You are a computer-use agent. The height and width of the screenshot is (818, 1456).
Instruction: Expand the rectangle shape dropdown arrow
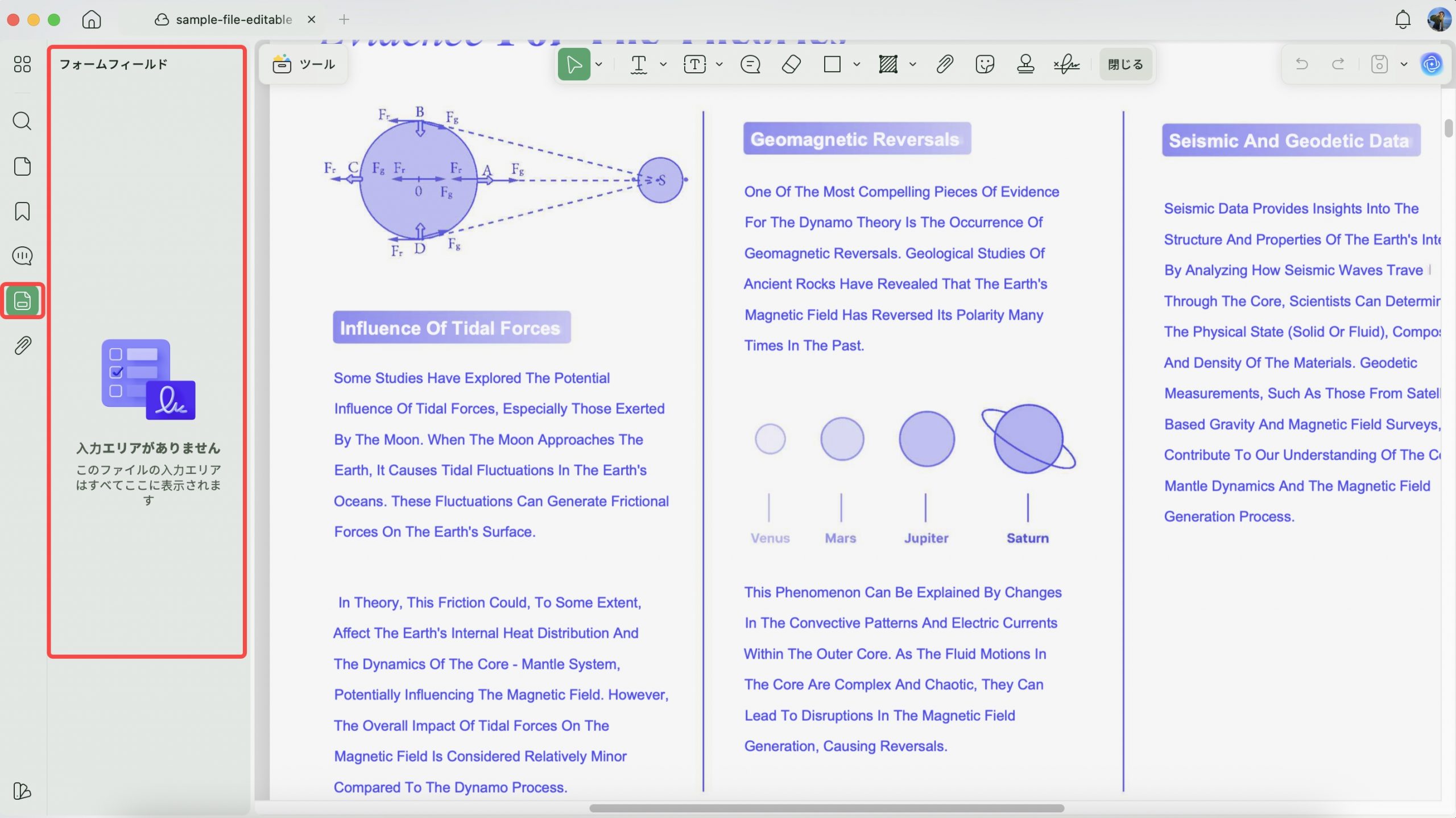tap(857, 64)
